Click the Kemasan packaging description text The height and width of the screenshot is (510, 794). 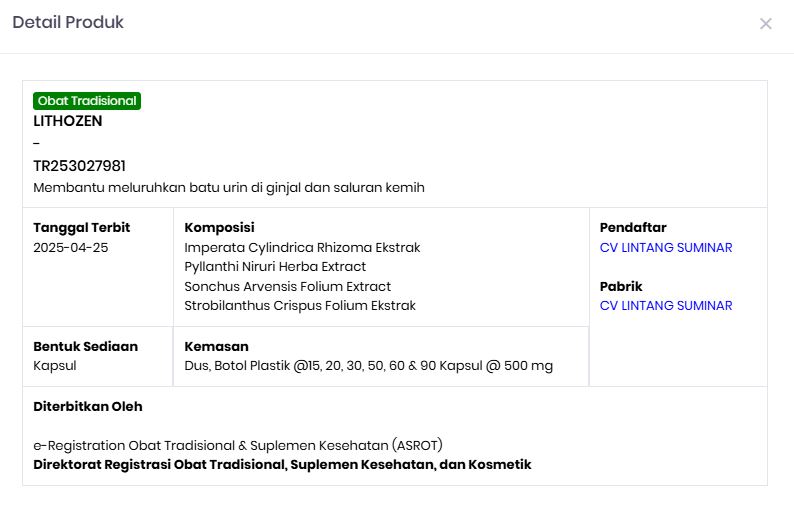tap(368, 365)
